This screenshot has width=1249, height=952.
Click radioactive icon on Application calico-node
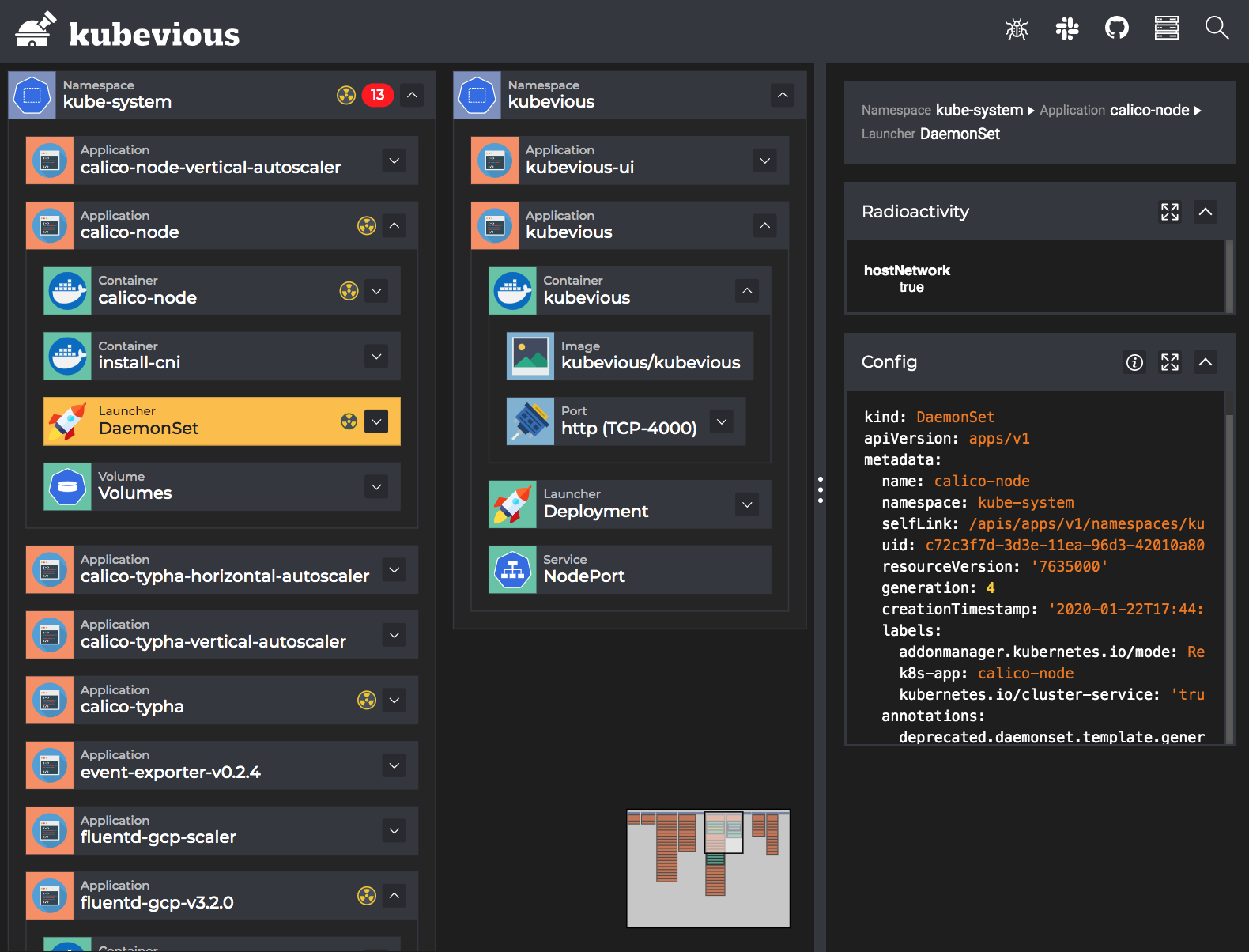[367, 226]
